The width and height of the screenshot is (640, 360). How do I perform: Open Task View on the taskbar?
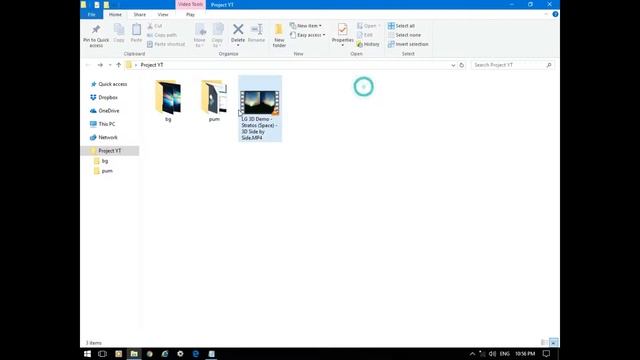pos(102,353)
